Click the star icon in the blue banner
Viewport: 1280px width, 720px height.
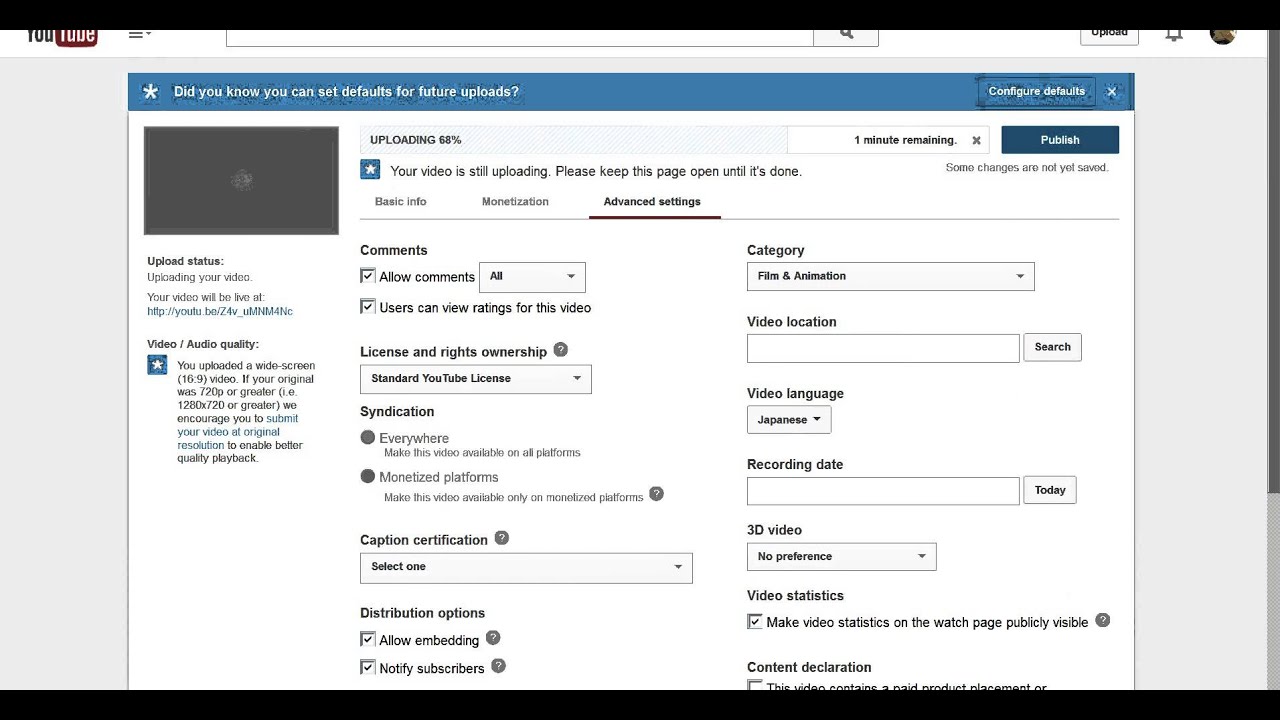tap(150, 92)
